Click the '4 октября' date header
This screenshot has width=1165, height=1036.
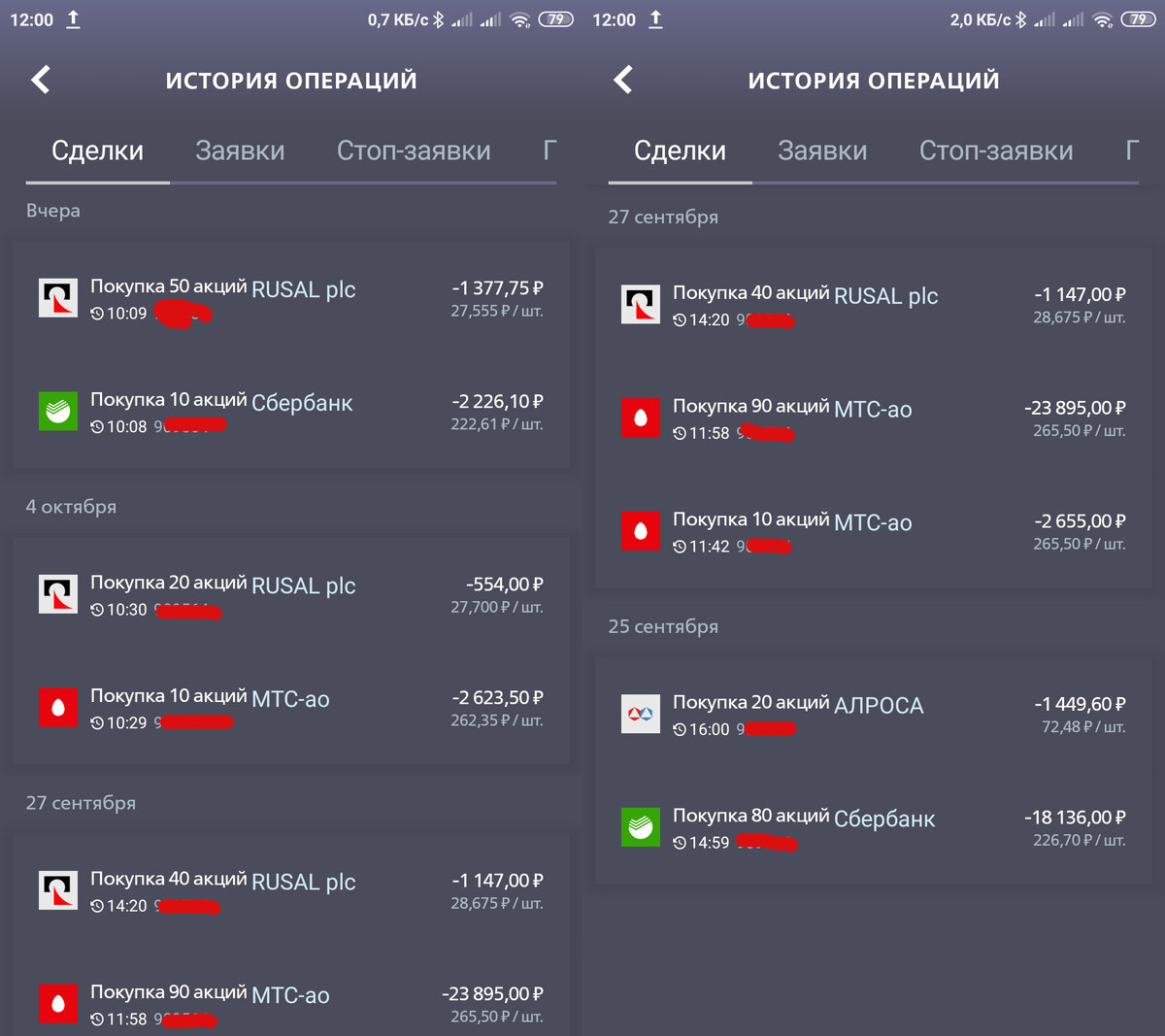point(71,507)
